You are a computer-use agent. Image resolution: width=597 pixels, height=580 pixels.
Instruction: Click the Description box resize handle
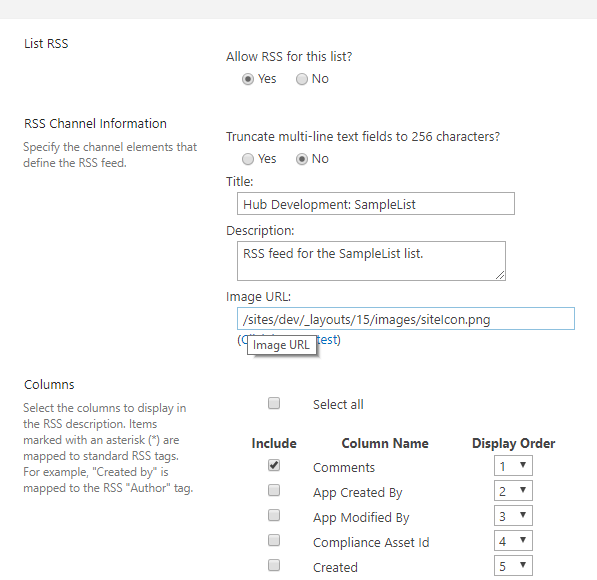500,275
